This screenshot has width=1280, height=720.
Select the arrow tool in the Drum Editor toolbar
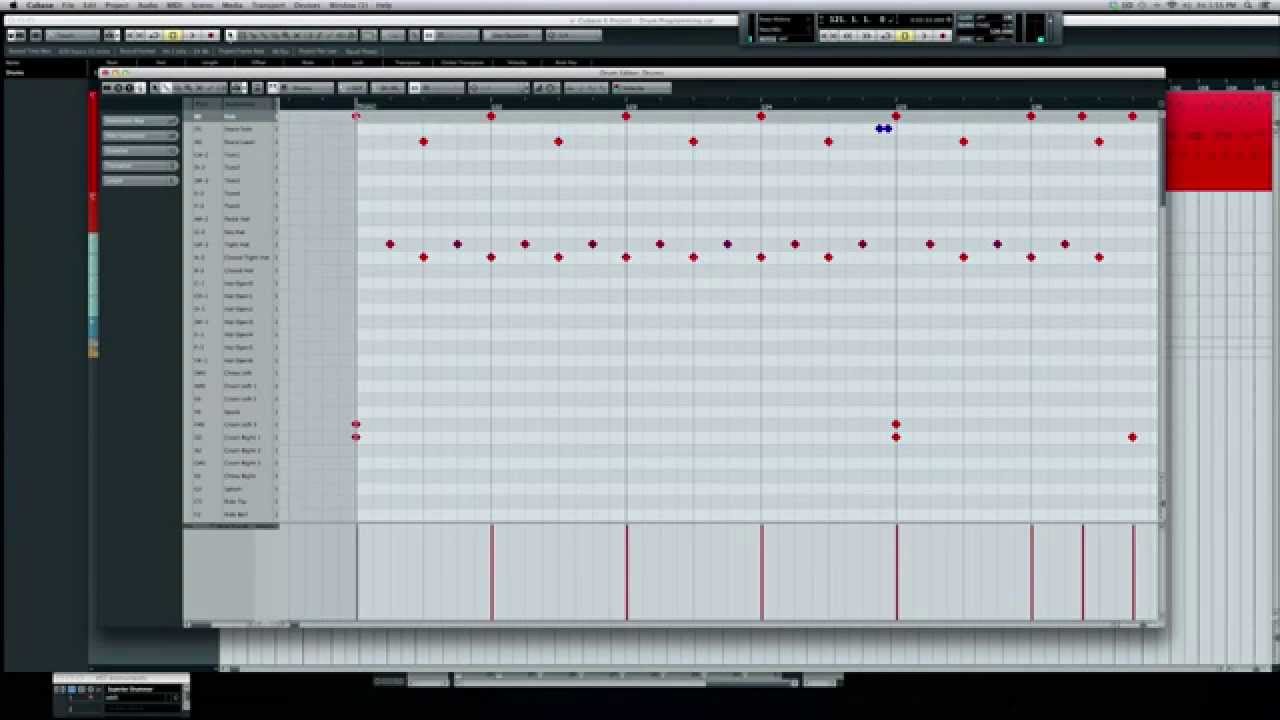click(x=155, y=88)
